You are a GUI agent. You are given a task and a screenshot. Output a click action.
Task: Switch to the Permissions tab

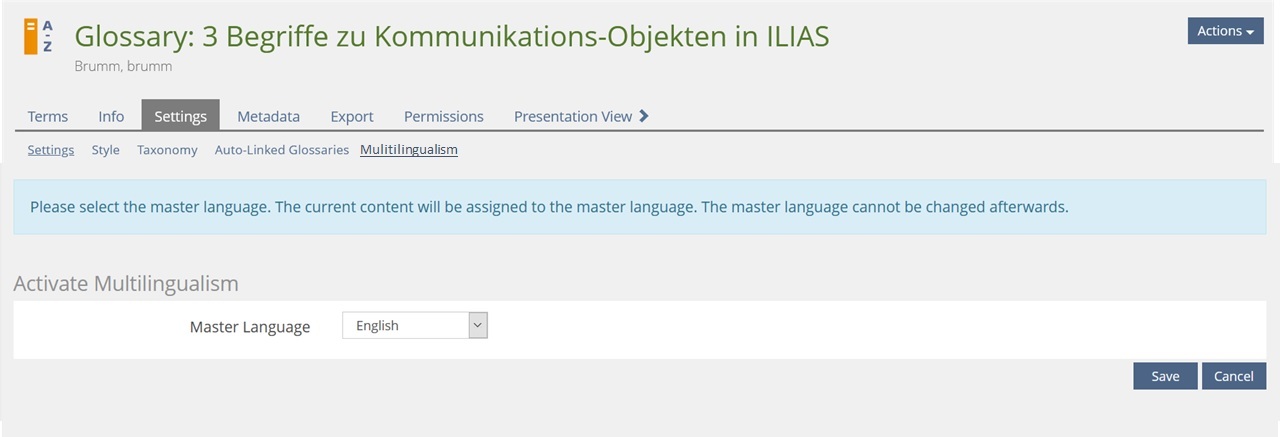443,116
